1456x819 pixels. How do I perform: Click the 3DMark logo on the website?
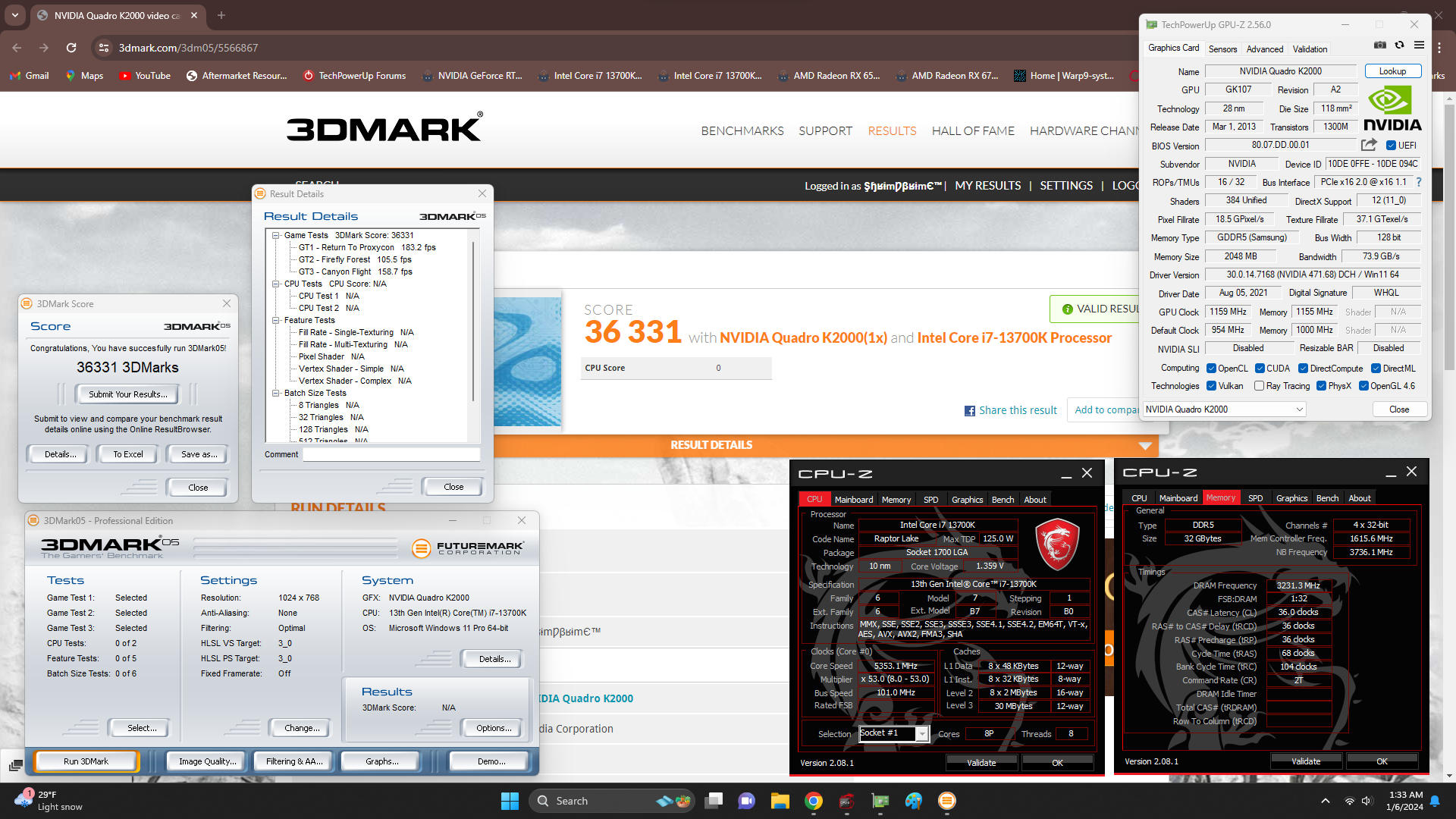[384, 127]
